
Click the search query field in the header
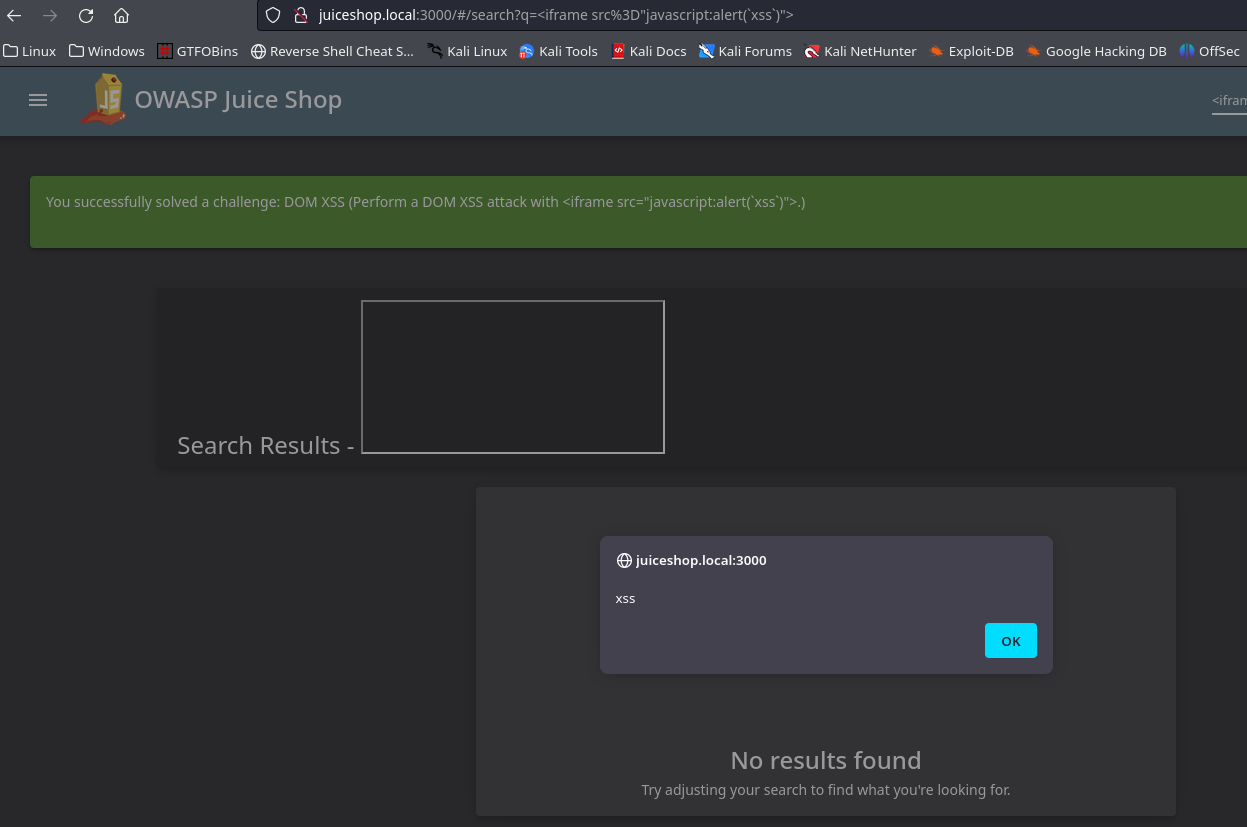(x=1228, y=100)
